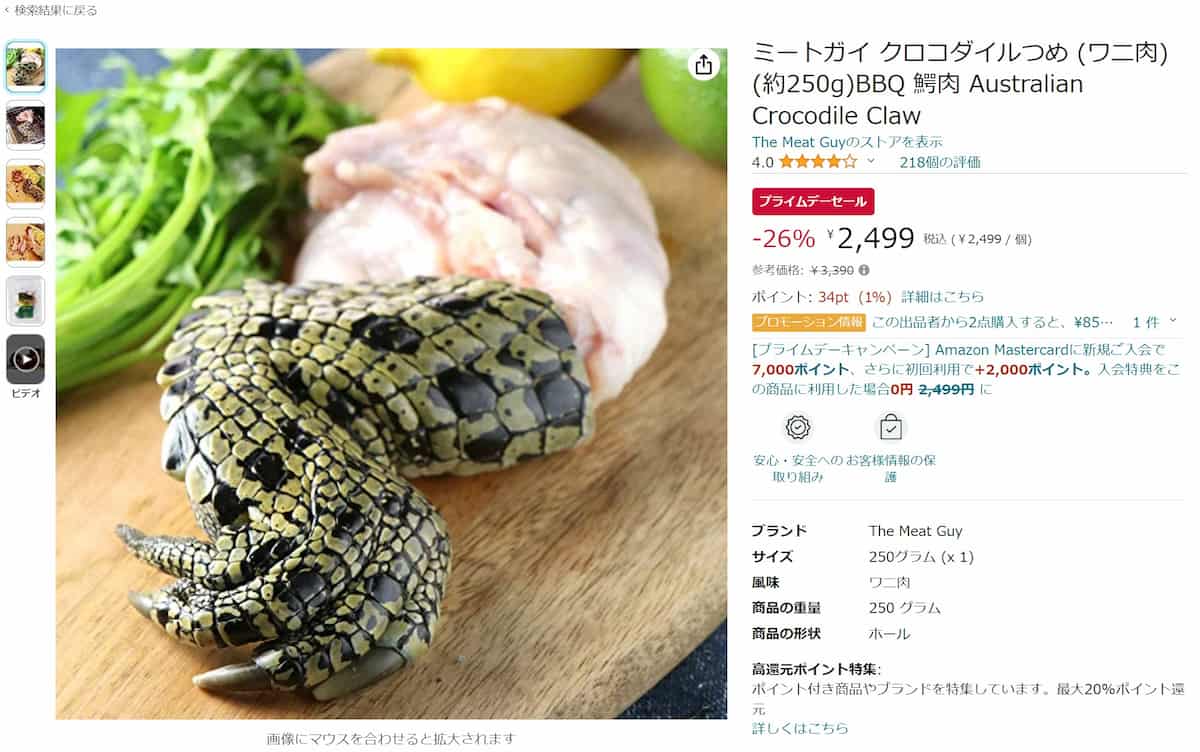Click the main crocodile claw image
Screen dimensions: 1200x752
[391, 384]
